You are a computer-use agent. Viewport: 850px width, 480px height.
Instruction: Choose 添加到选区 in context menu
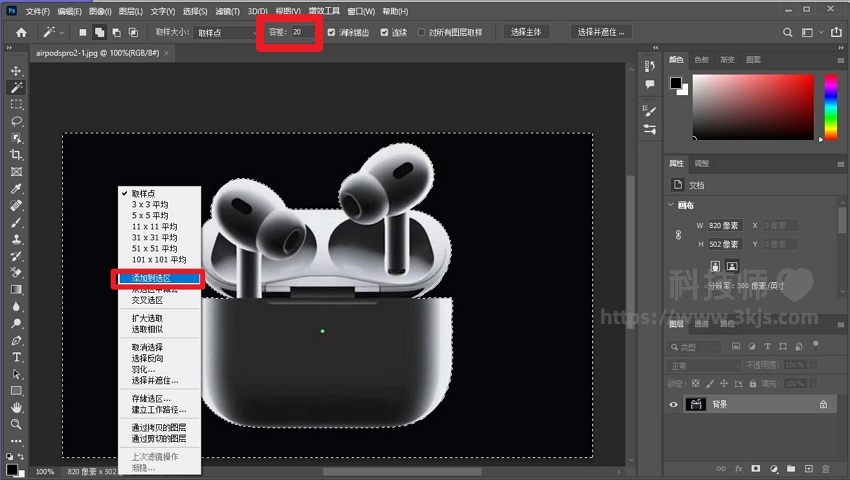(159, 278)
